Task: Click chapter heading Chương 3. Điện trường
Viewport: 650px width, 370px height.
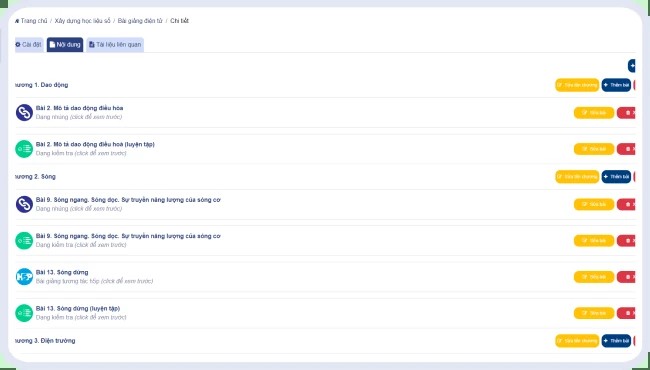Action: click(45, 341)
